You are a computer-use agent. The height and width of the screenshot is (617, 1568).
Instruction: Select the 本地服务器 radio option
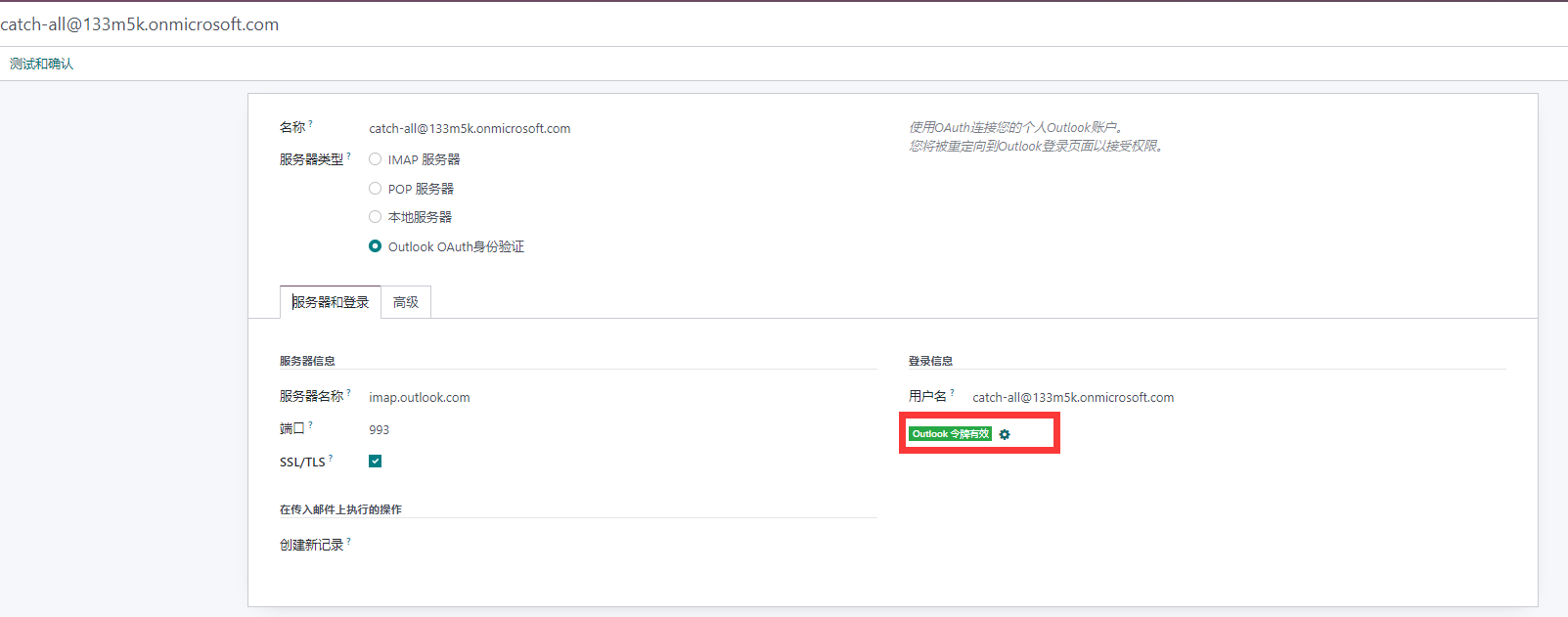[x=375, y=217]
